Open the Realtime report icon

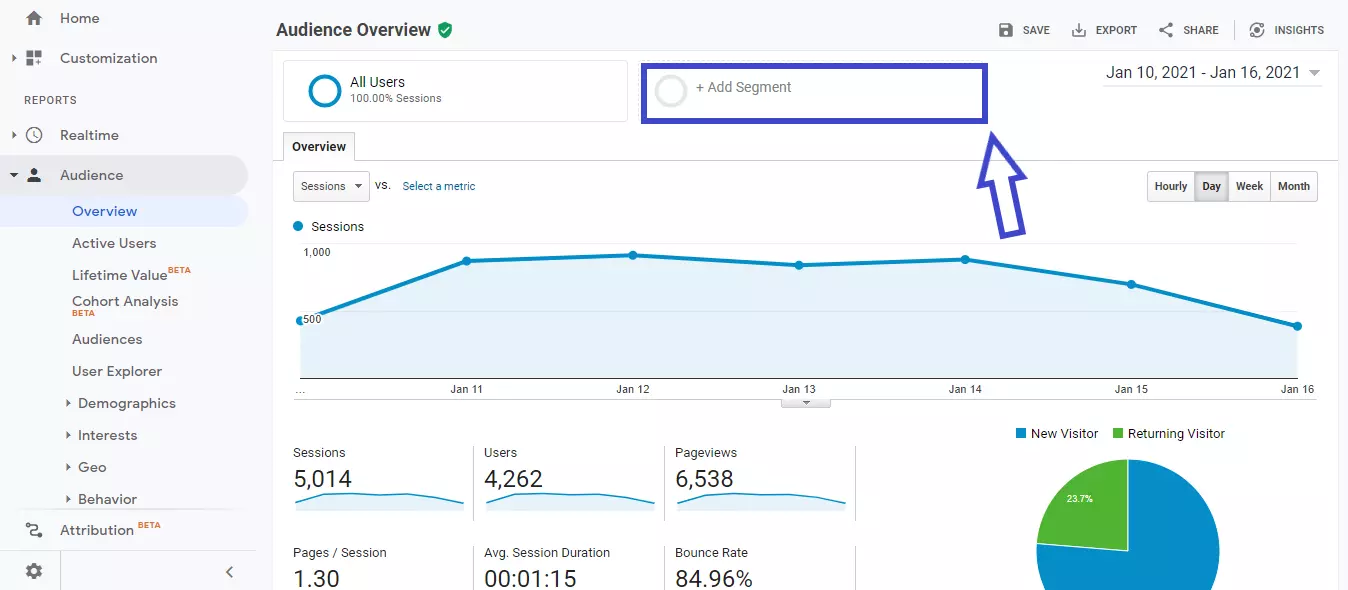click(x=32, y=135)
